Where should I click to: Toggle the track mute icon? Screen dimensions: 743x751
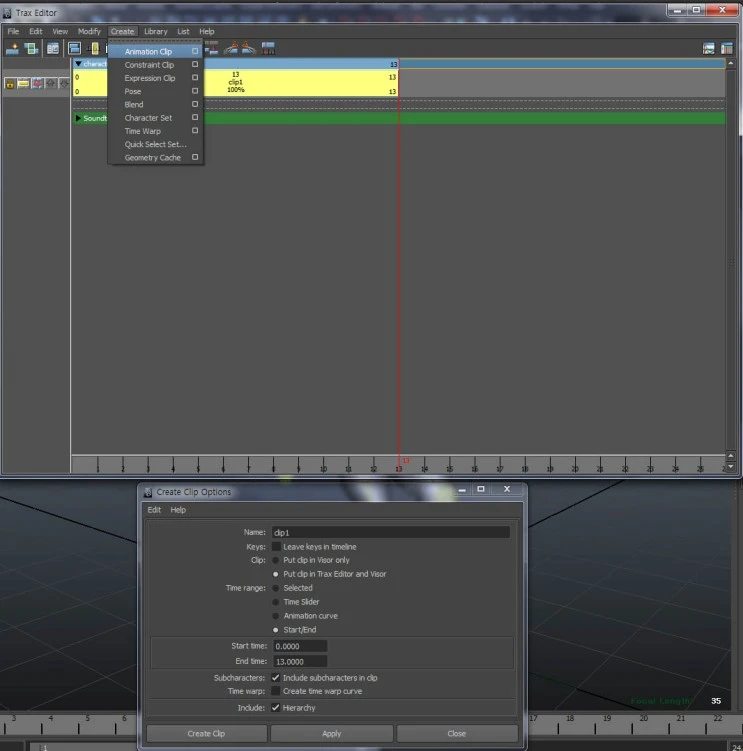37,84
